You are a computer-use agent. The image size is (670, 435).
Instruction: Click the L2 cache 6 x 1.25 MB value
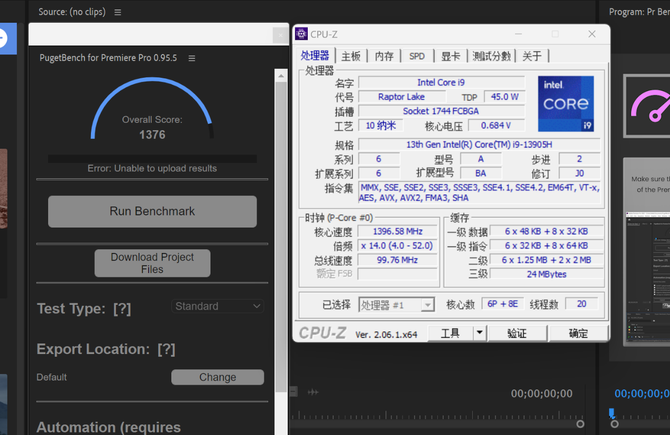pyautogui.click(x=547, y=260)
